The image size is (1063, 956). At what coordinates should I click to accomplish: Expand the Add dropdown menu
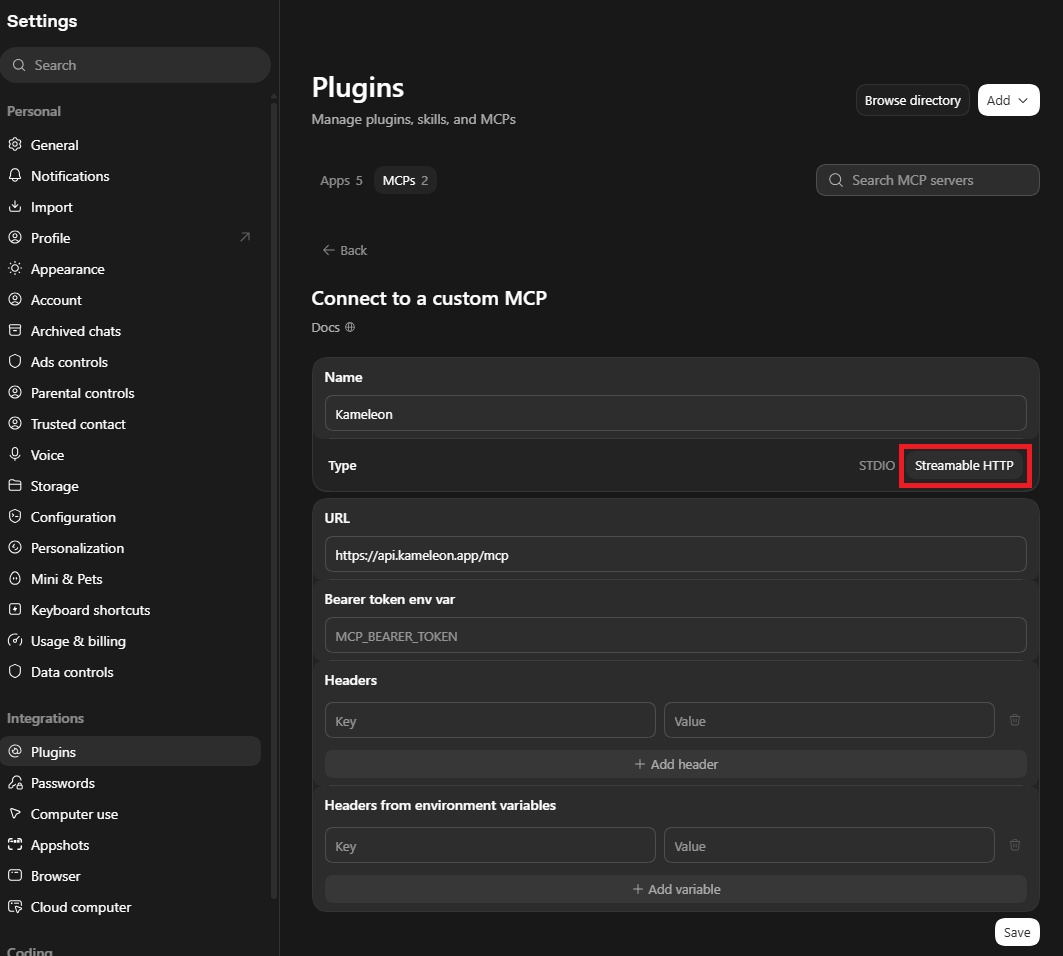pyautogui.click(x=1008, y=100)
